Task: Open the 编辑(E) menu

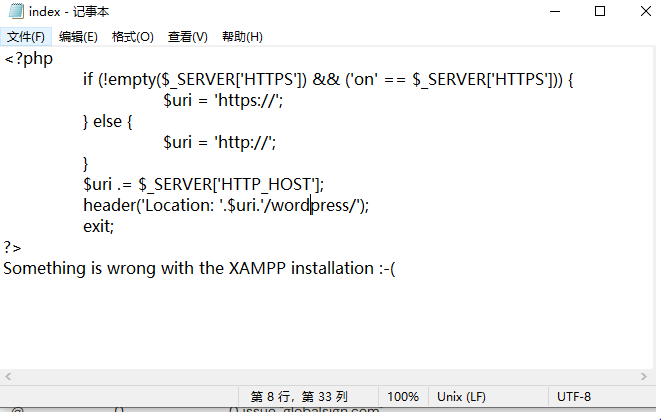Action: coord(78,37)
